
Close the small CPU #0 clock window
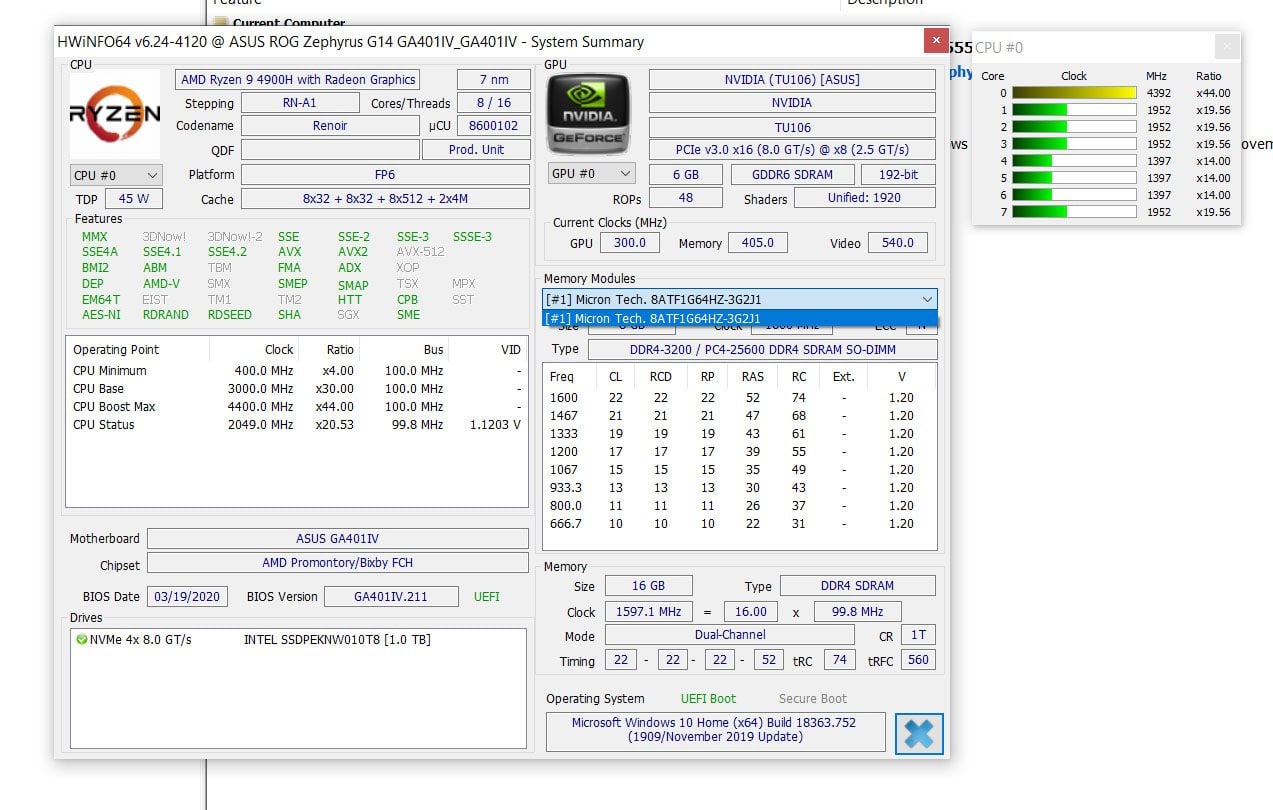(1226, 47)
